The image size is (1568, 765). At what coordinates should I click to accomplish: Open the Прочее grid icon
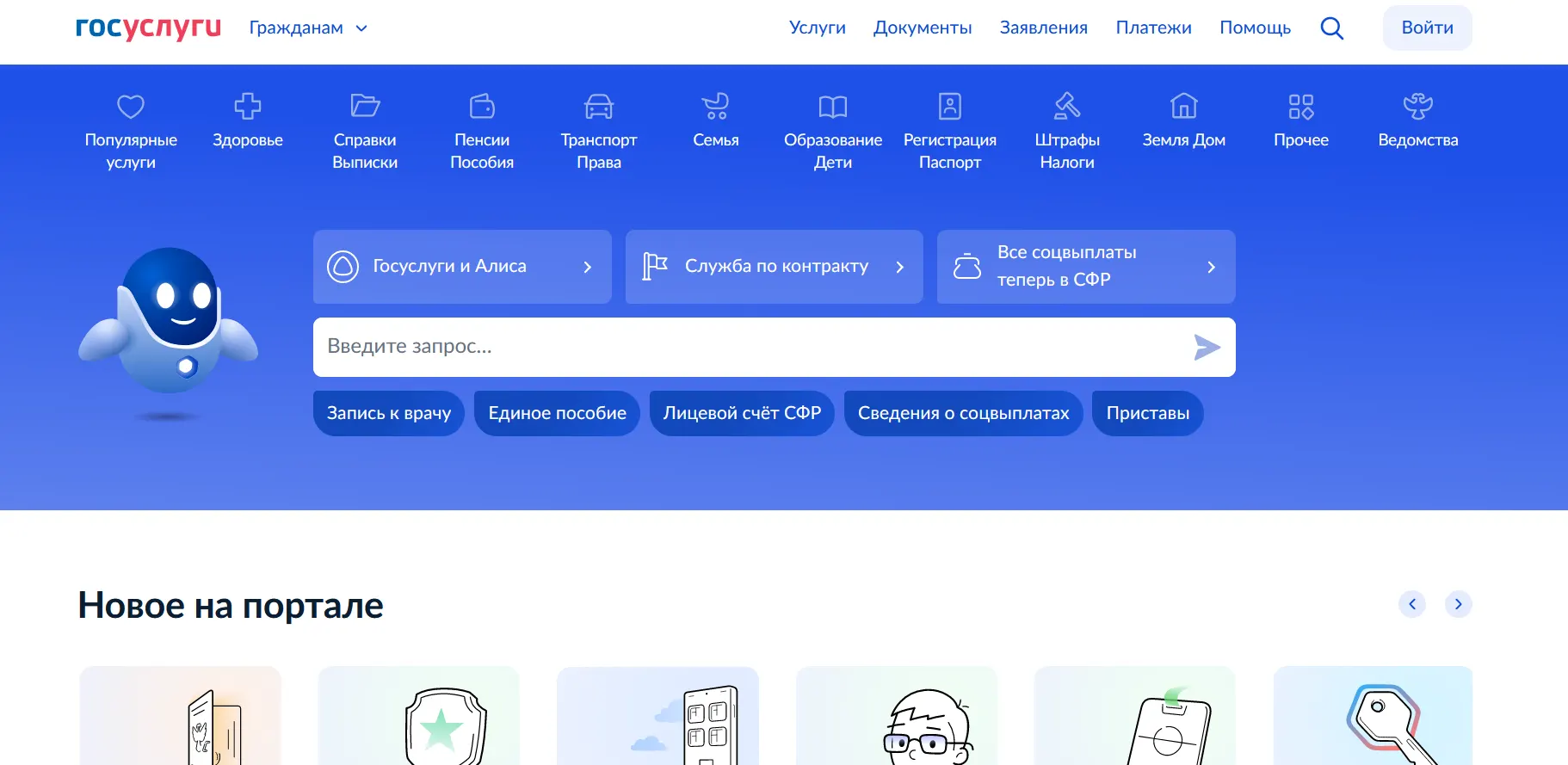(1301, 107)
